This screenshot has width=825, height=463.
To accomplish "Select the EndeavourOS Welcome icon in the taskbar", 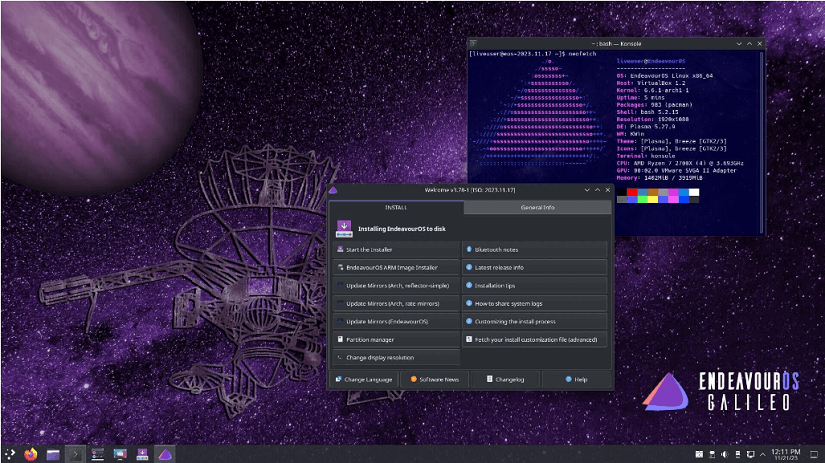I will pyautogui.click(x=165, y=454).
